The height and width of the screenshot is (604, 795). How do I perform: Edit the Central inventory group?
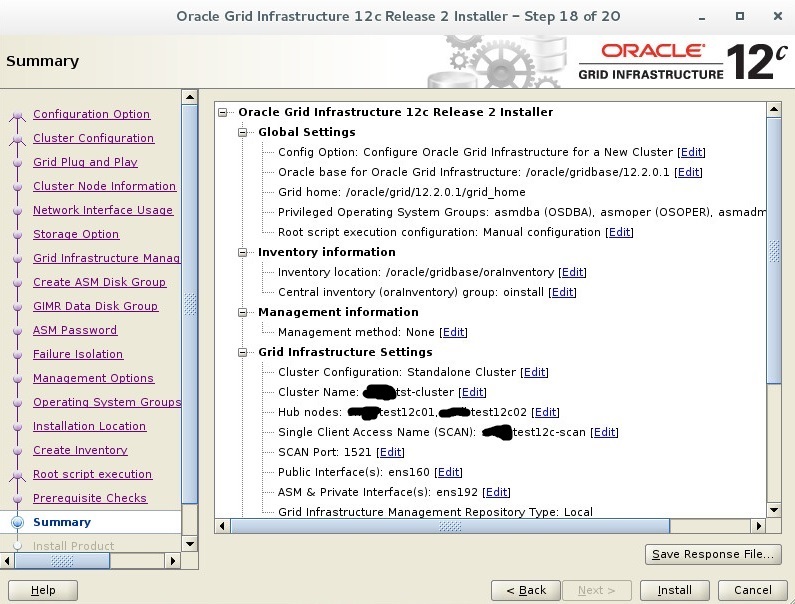(562, 292)
